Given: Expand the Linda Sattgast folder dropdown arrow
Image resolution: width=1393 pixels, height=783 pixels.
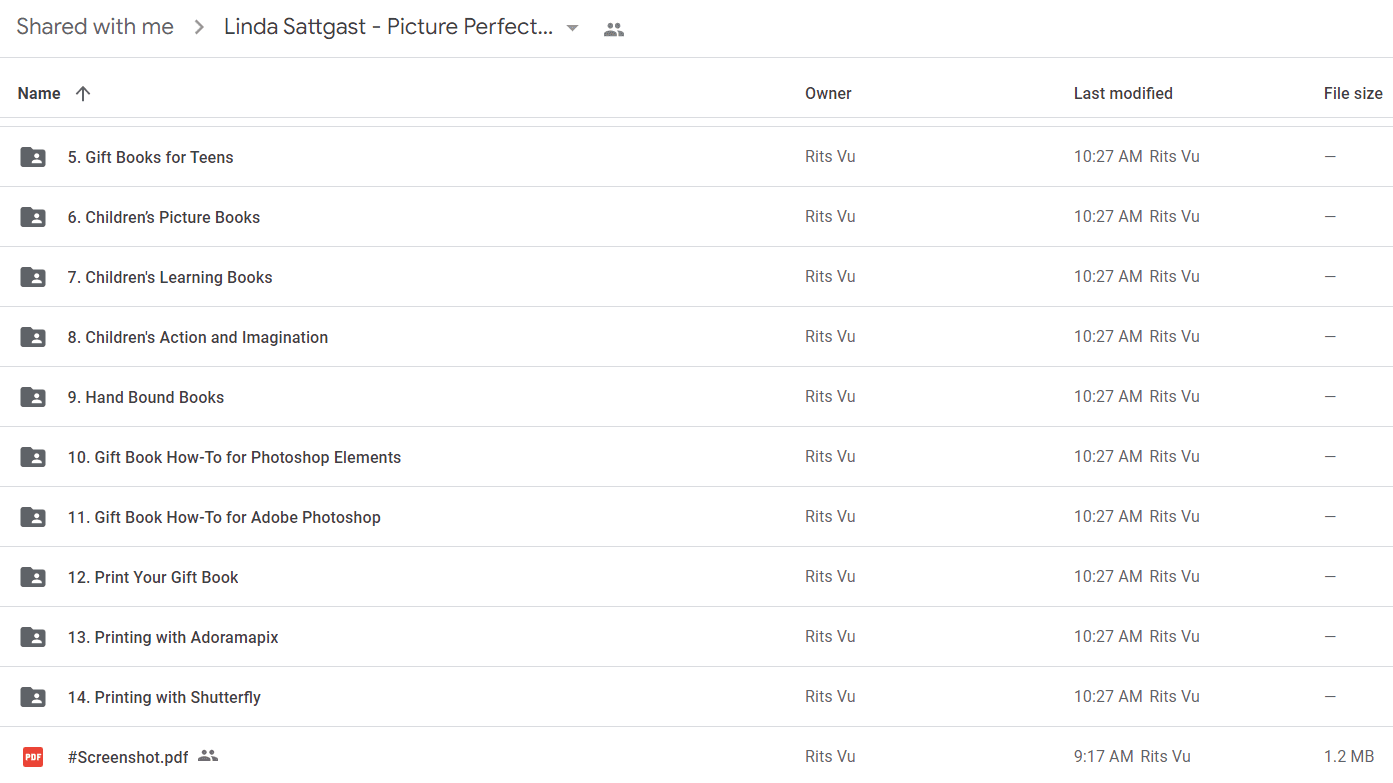Looking at the screenshot, I should [x=572, y=28].
